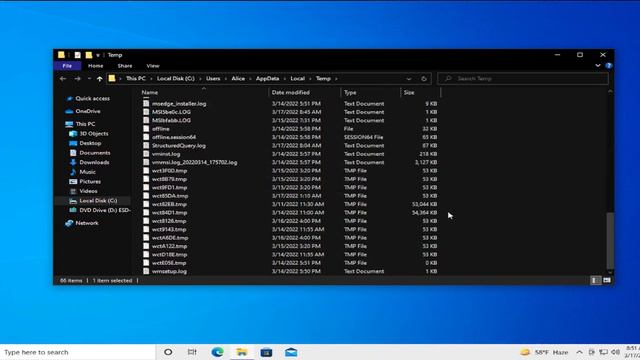Select the offline.session64 file
640x360 pixels.
pyautogui.click(x=174, y=137)
